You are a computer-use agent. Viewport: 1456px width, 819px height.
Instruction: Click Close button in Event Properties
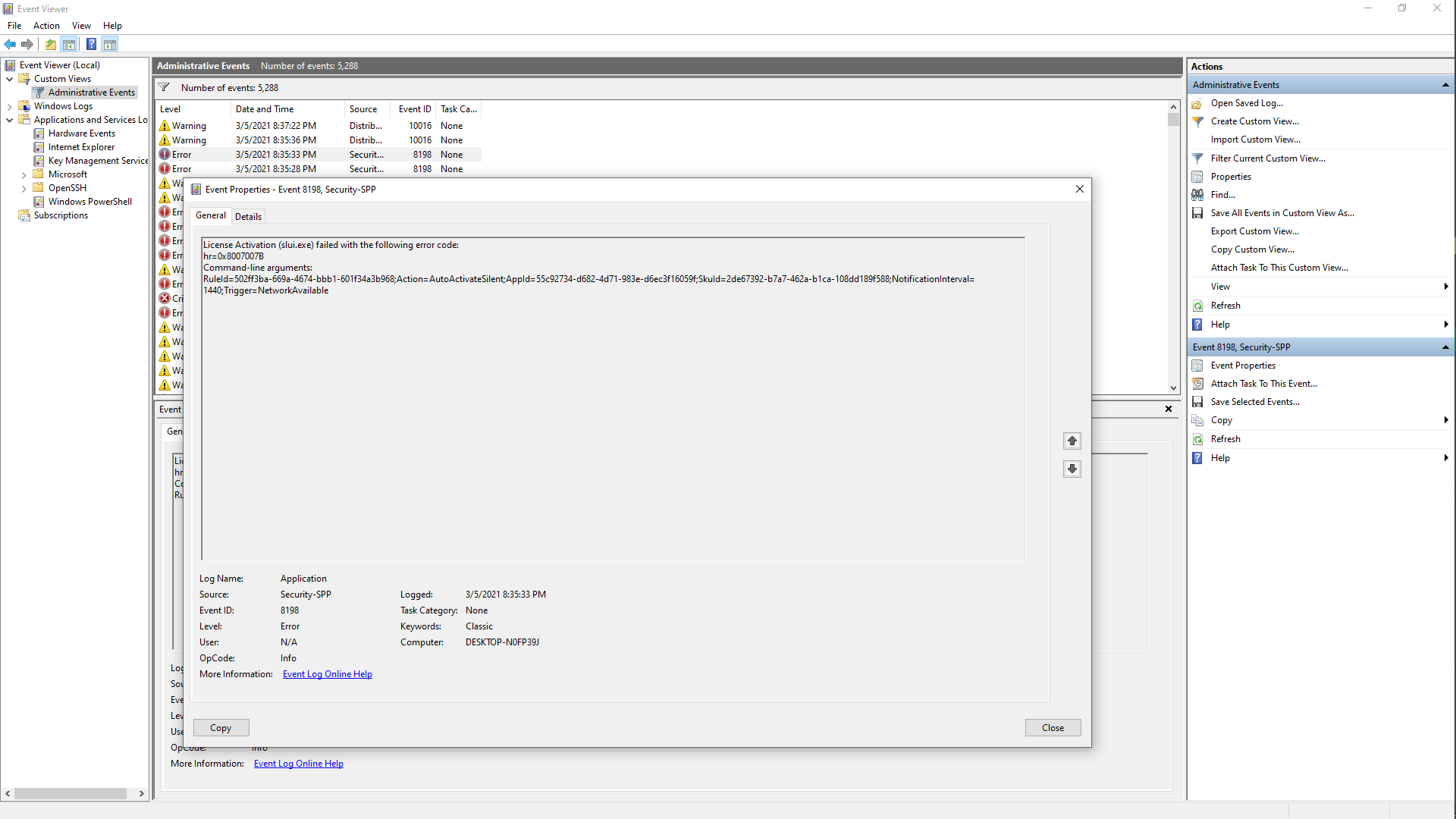[1052, 728]
